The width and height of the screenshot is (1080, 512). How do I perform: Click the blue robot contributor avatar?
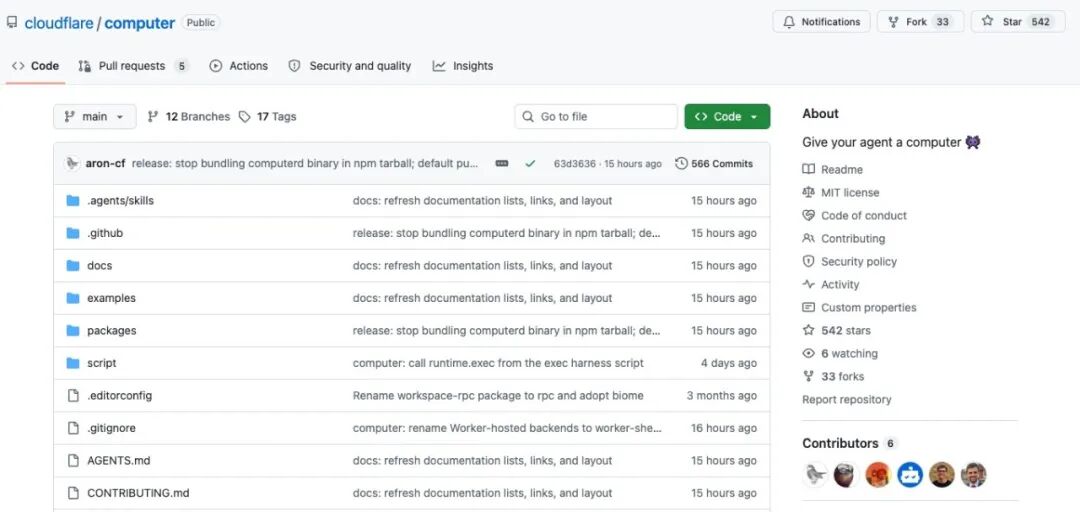point(910,475)
